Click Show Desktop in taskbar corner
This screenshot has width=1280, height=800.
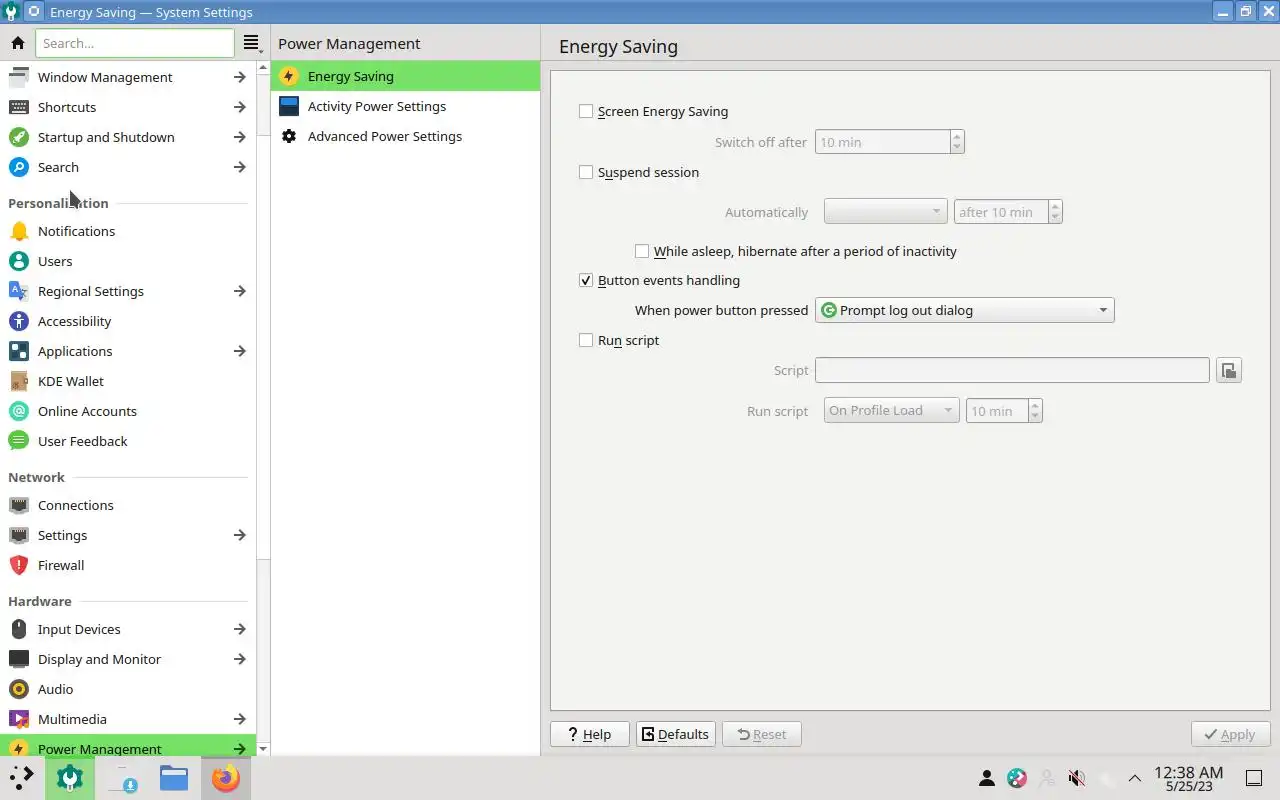coord(1253,778)
